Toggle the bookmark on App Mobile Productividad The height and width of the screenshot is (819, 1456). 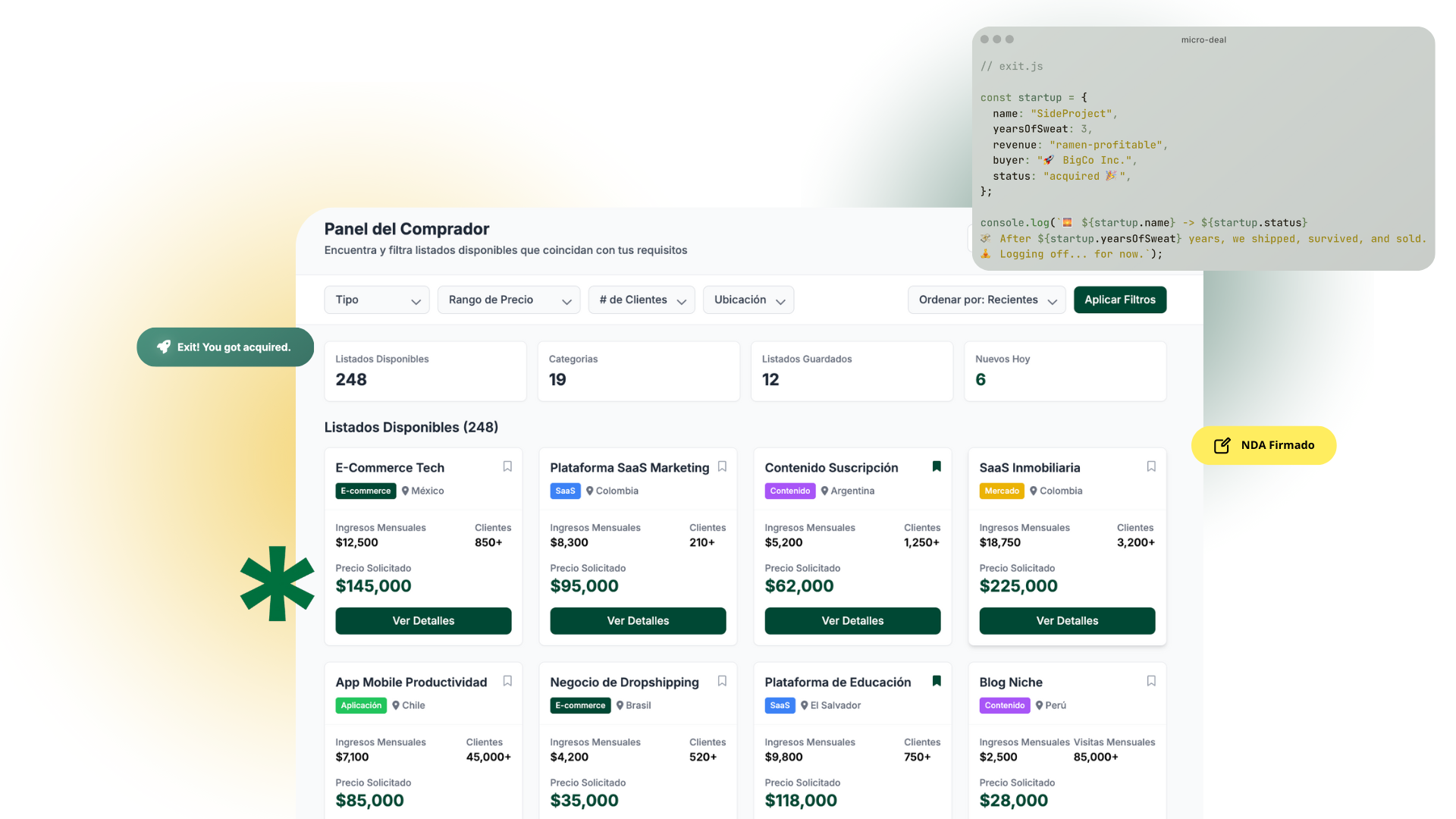pos(507,681)
